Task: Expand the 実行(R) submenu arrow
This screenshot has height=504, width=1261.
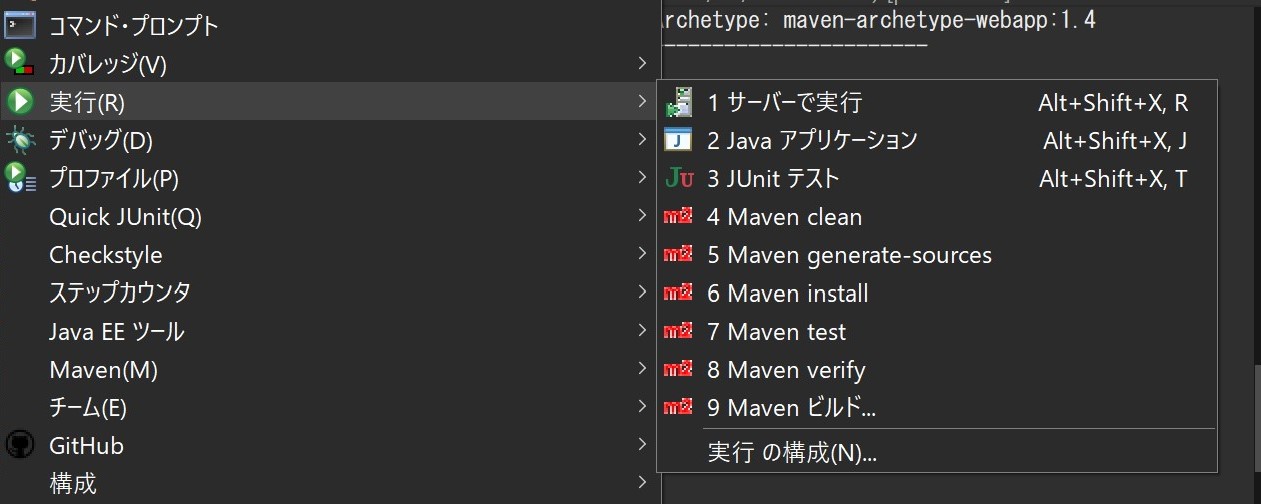Action: 642,102
